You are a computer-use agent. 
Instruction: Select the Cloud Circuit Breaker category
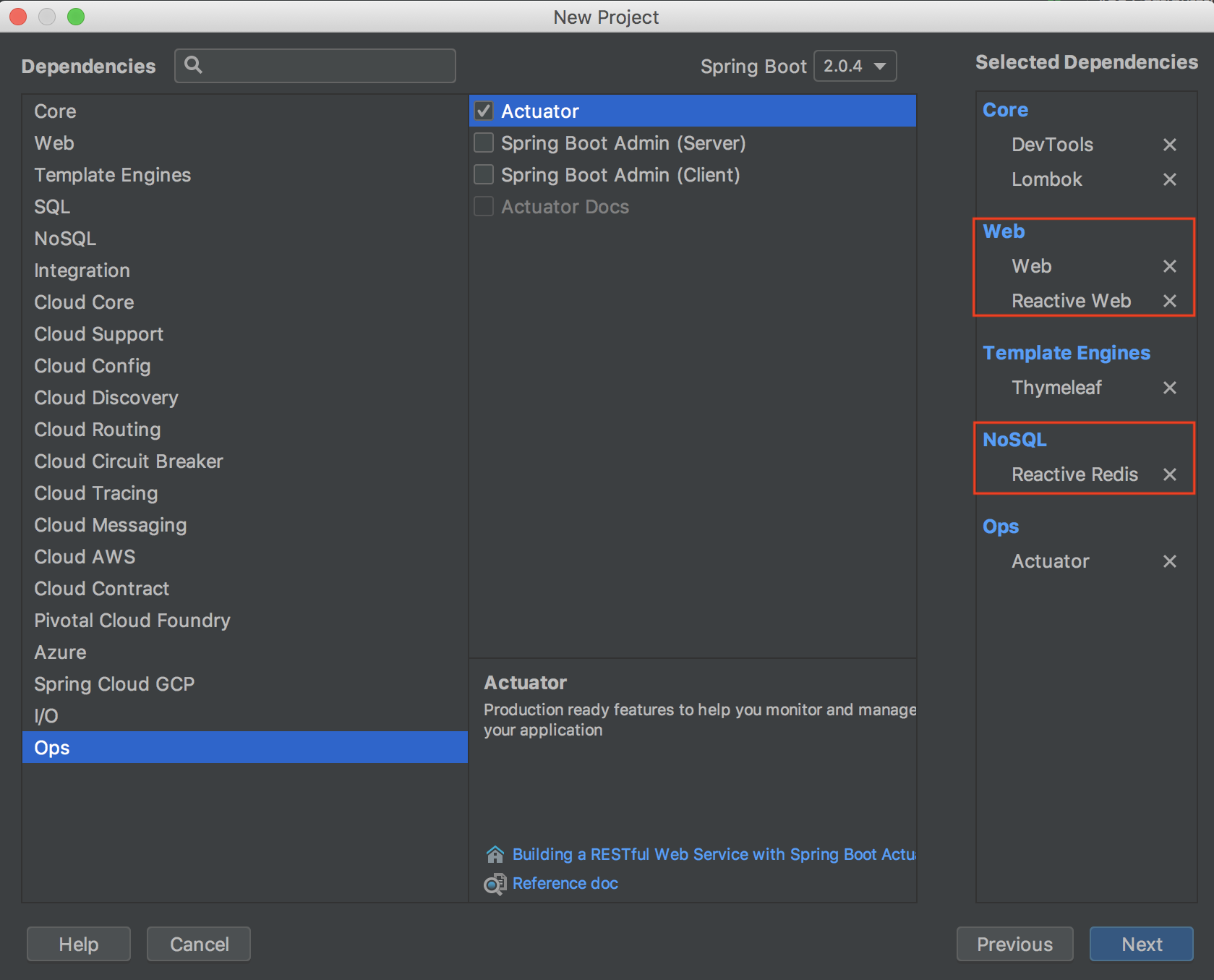tap(245, 461)
